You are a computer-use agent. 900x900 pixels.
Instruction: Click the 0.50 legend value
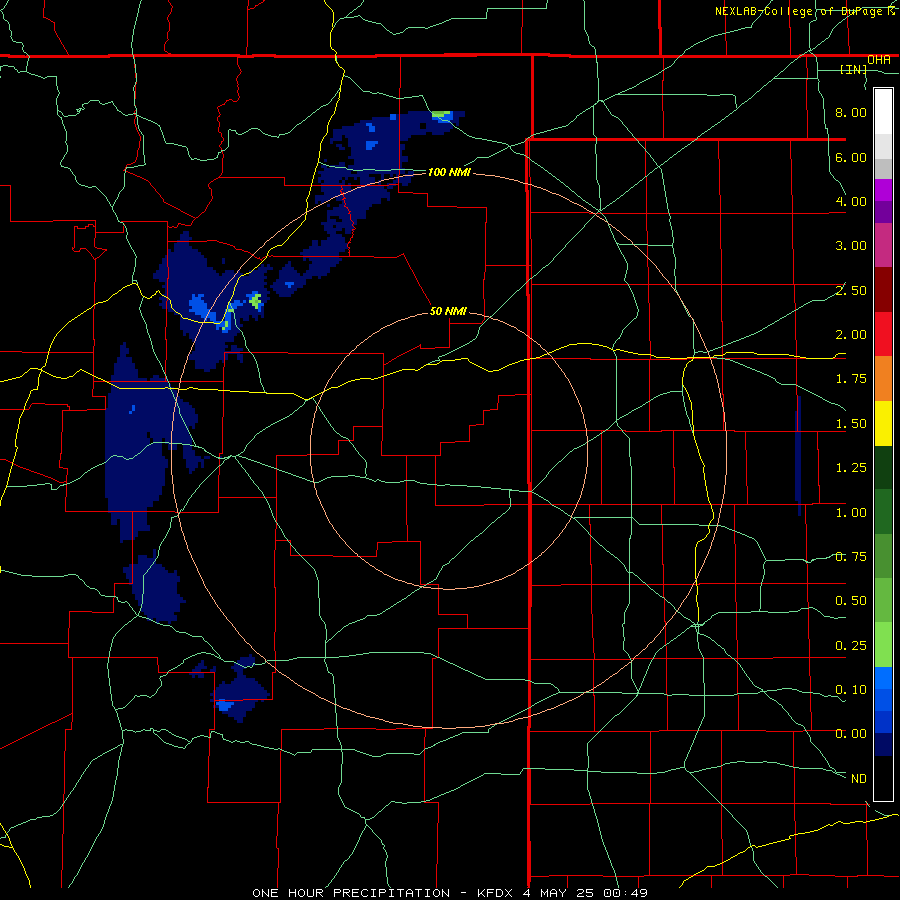coord(851,601)
